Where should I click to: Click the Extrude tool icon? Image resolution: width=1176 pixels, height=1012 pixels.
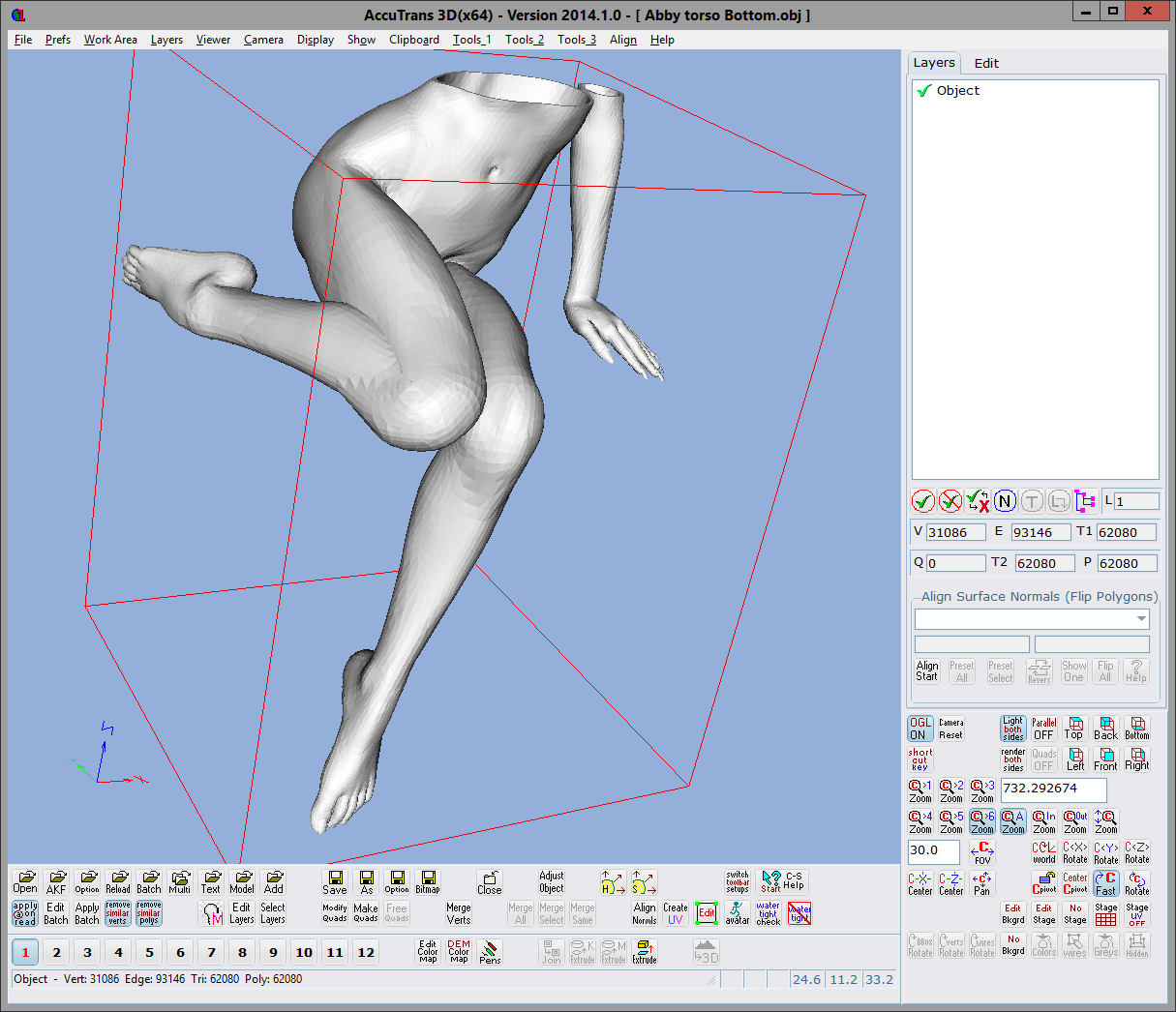[645, 952]
